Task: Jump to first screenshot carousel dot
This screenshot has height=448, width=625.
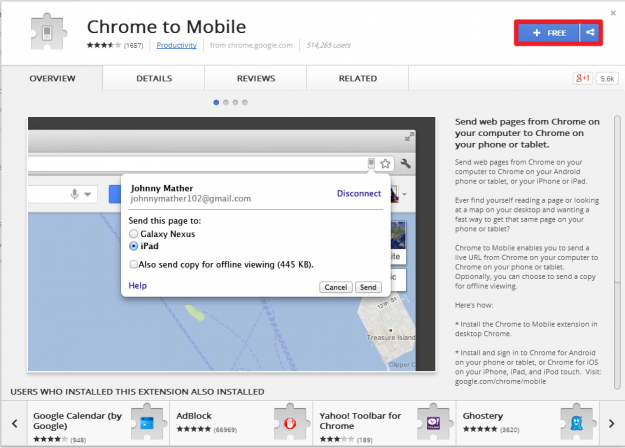Action: tap(216, 102)
